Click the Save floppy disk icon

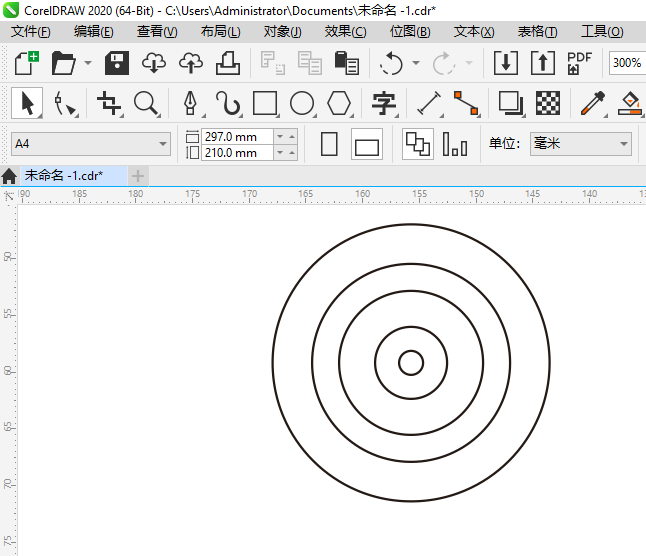[x=117, y=63]
